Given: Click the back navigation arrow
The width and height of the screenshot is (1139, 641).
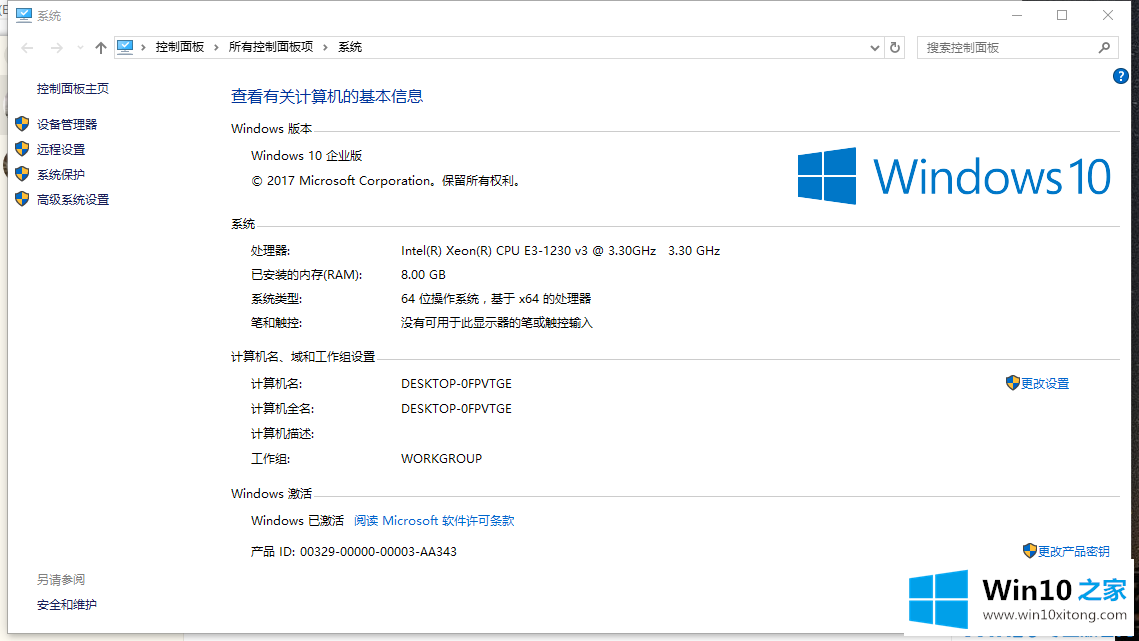Looking at the screenshot, I should (x=27, y=48).
